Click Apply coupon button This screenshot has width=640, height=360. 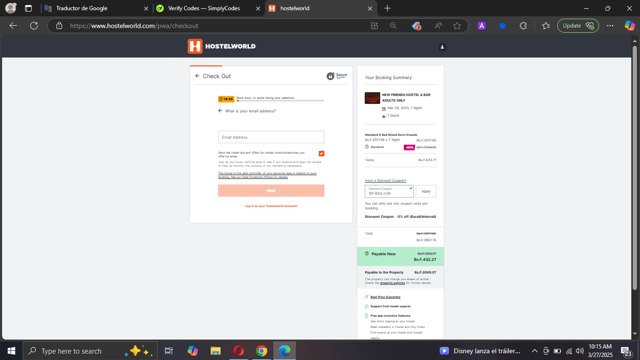click(x=426, y=191)
